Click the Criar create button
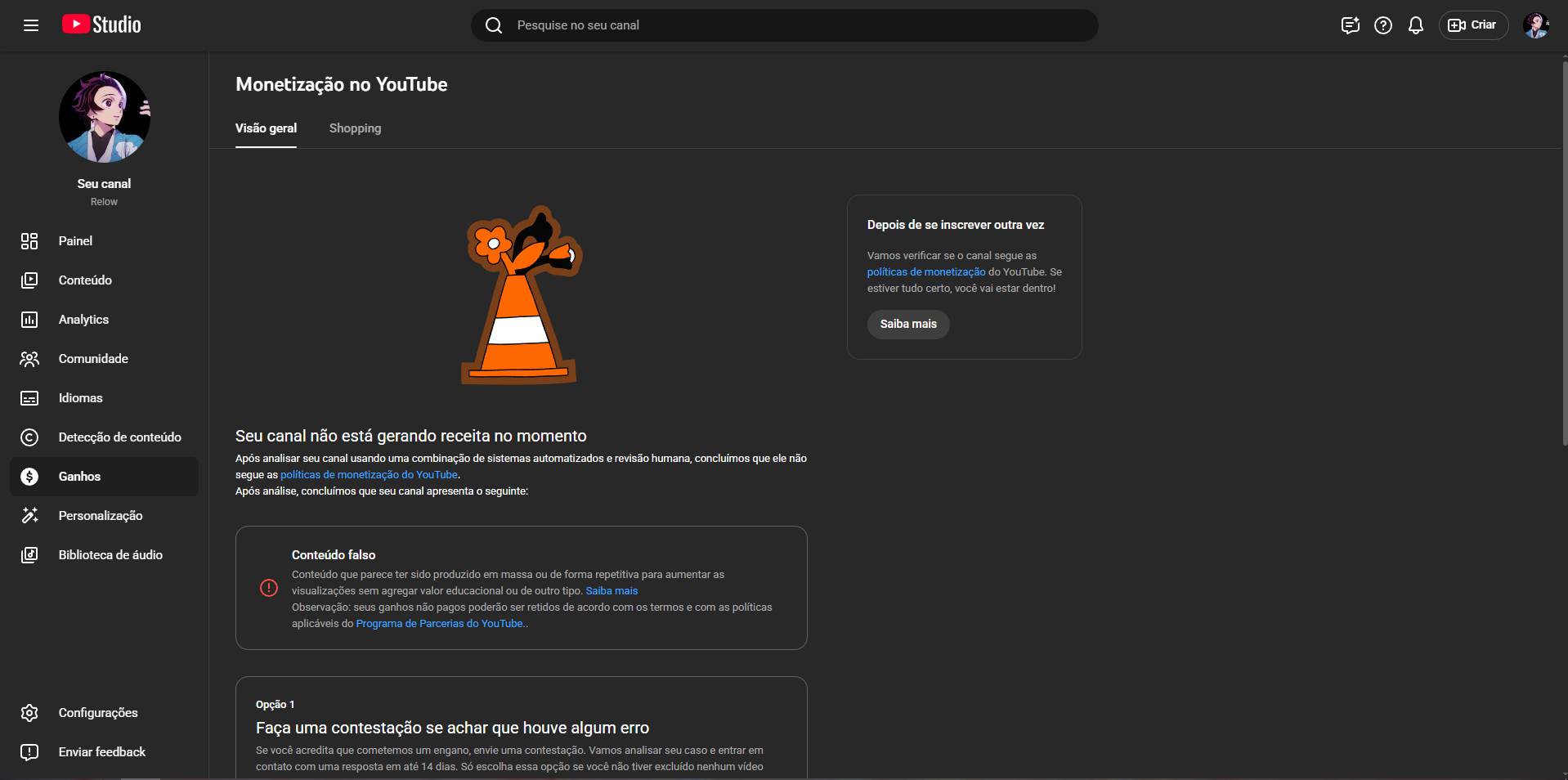 coord(1473,25)
